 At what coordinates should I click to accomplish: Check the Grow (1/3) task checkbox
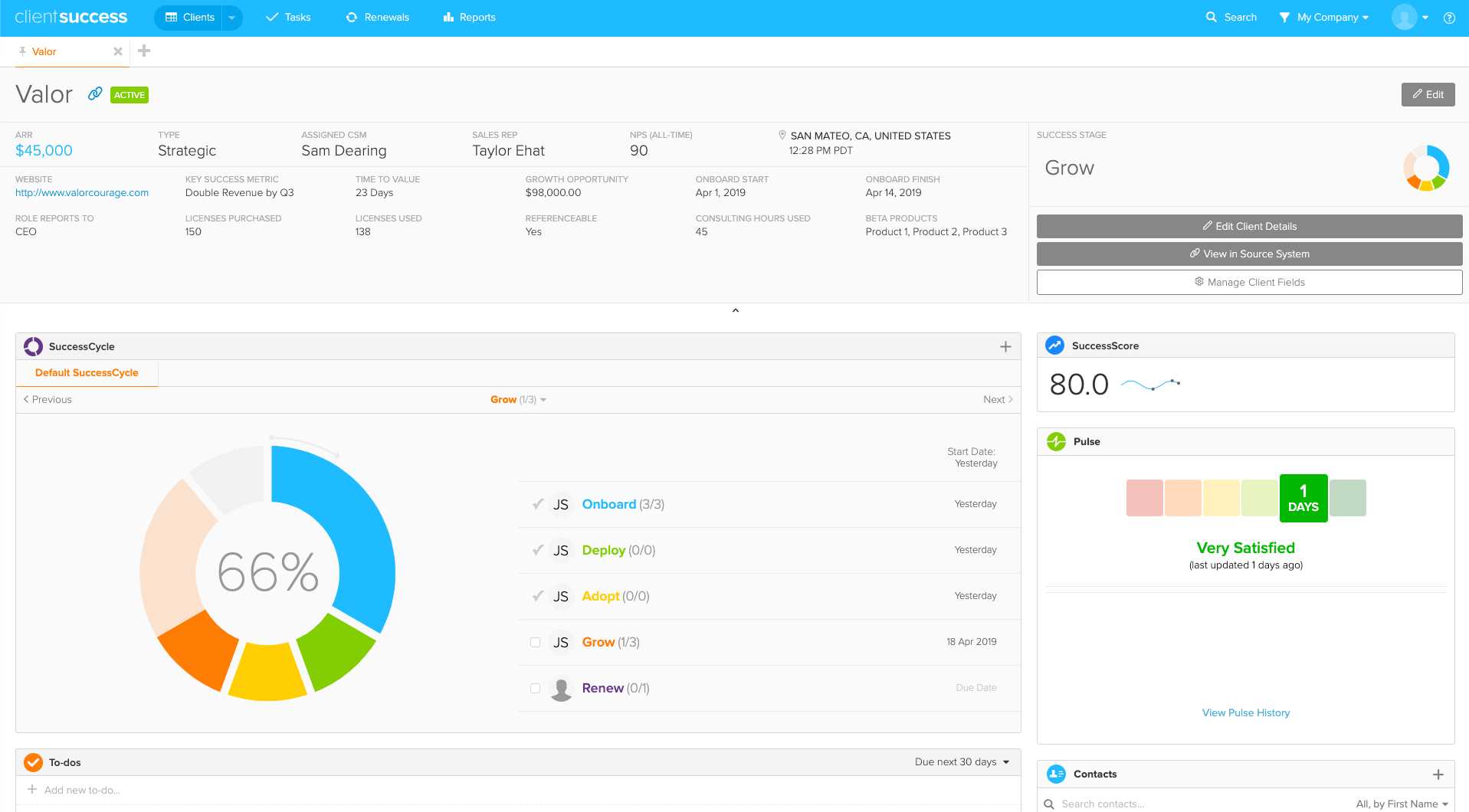tap(535, 642)
